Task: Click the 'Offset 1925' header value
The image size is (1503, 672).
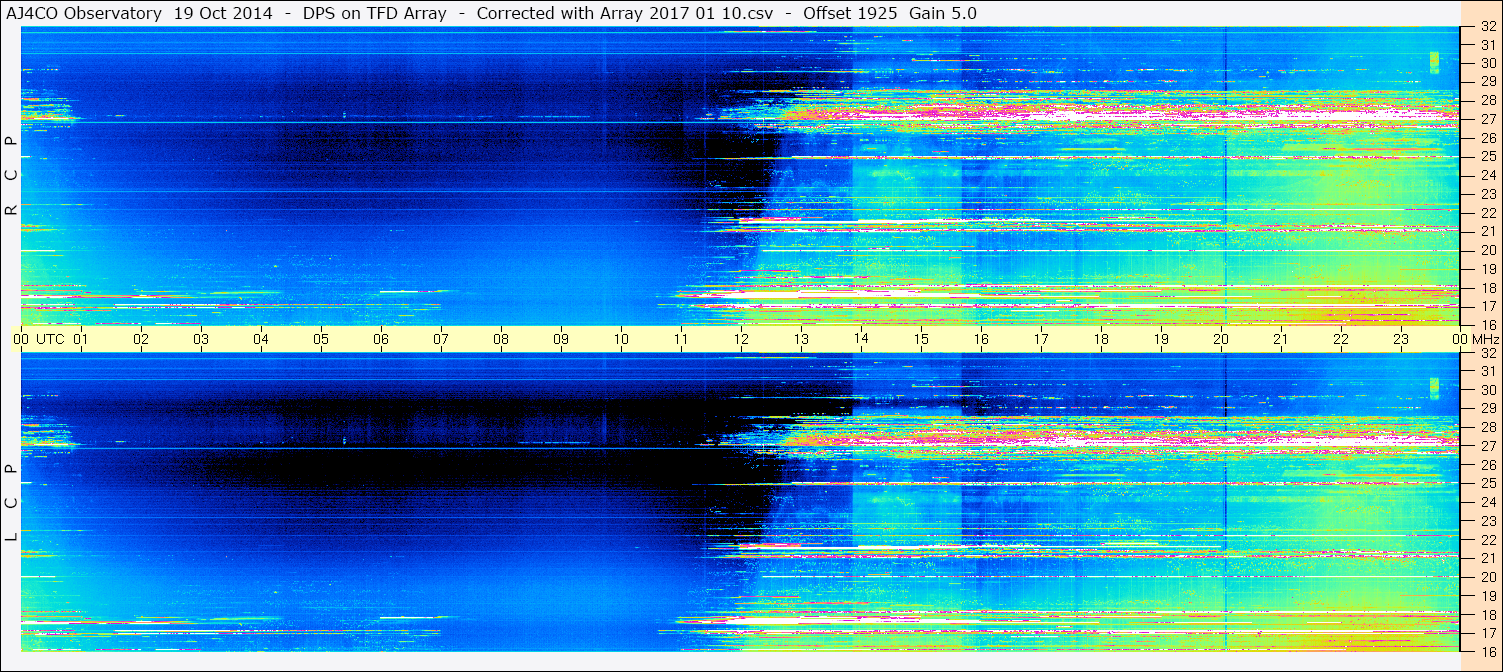Action: coord(850,14)
